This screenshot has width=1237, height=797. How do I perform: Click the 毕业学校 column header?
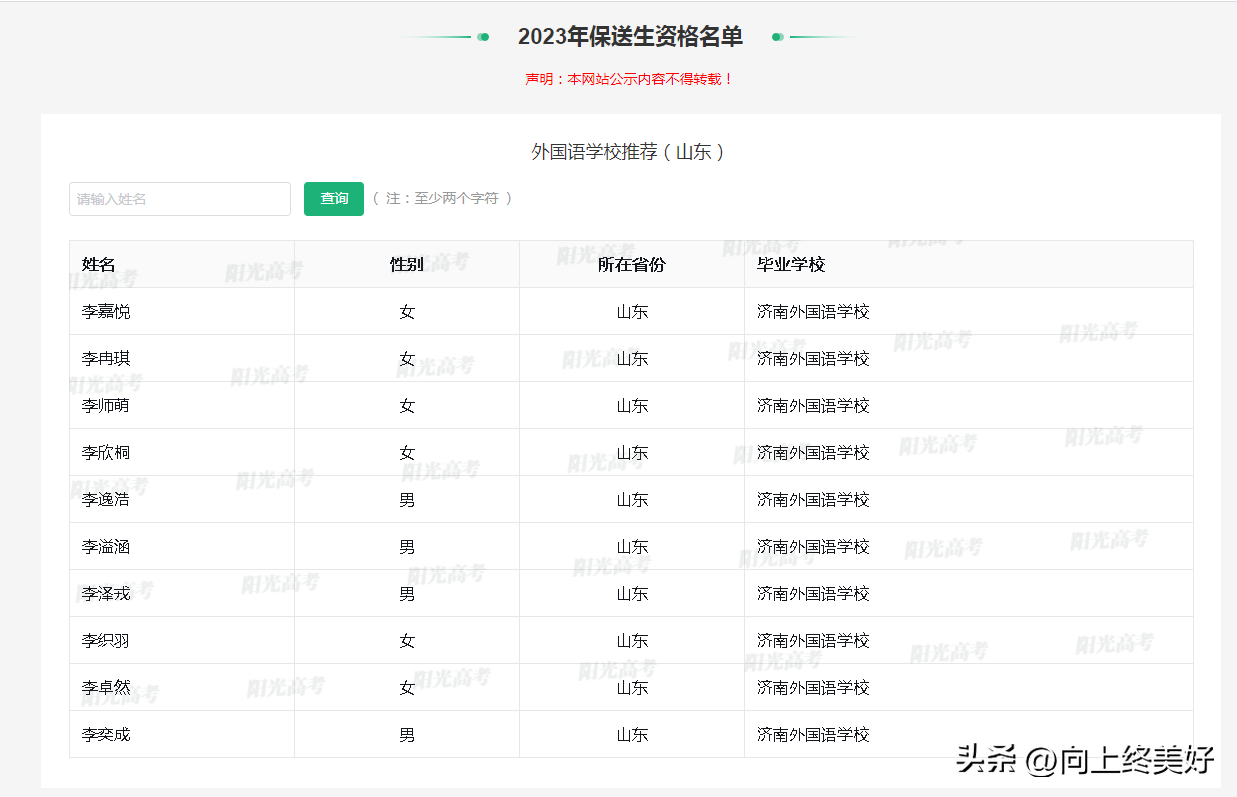pos(791,265)
